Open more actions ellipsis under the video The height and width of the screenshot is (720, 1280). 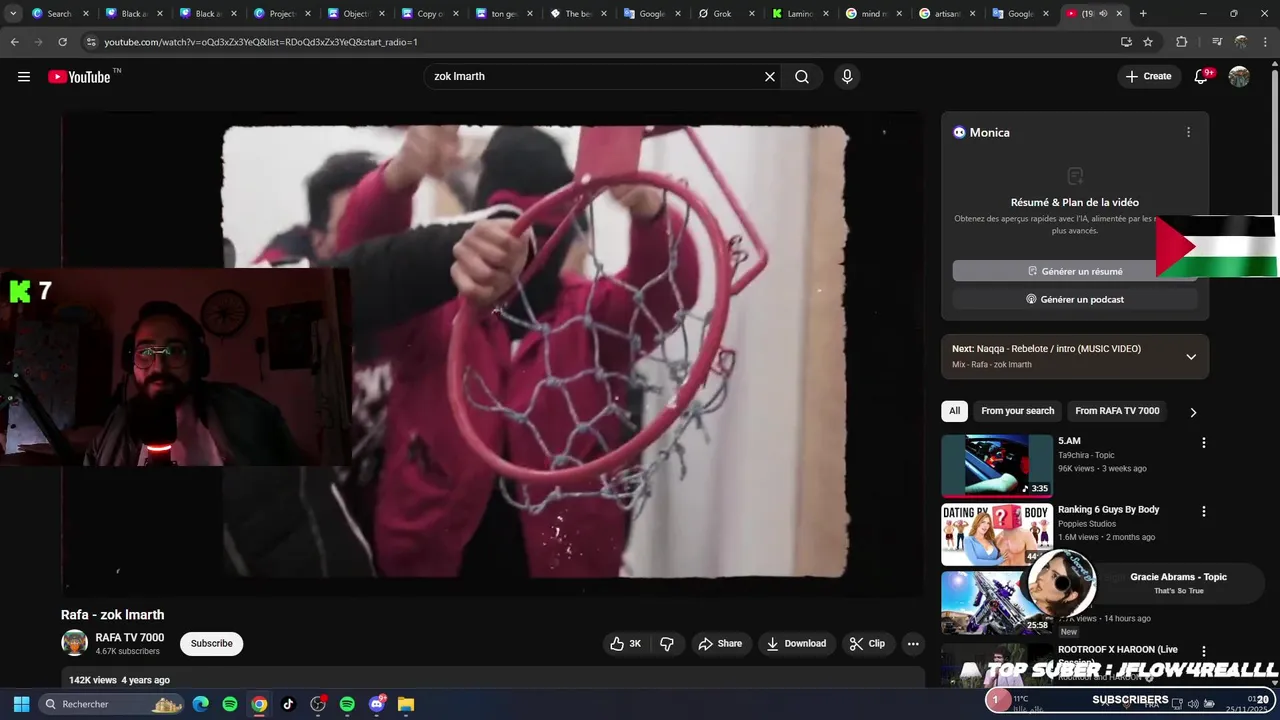point(913,644)
